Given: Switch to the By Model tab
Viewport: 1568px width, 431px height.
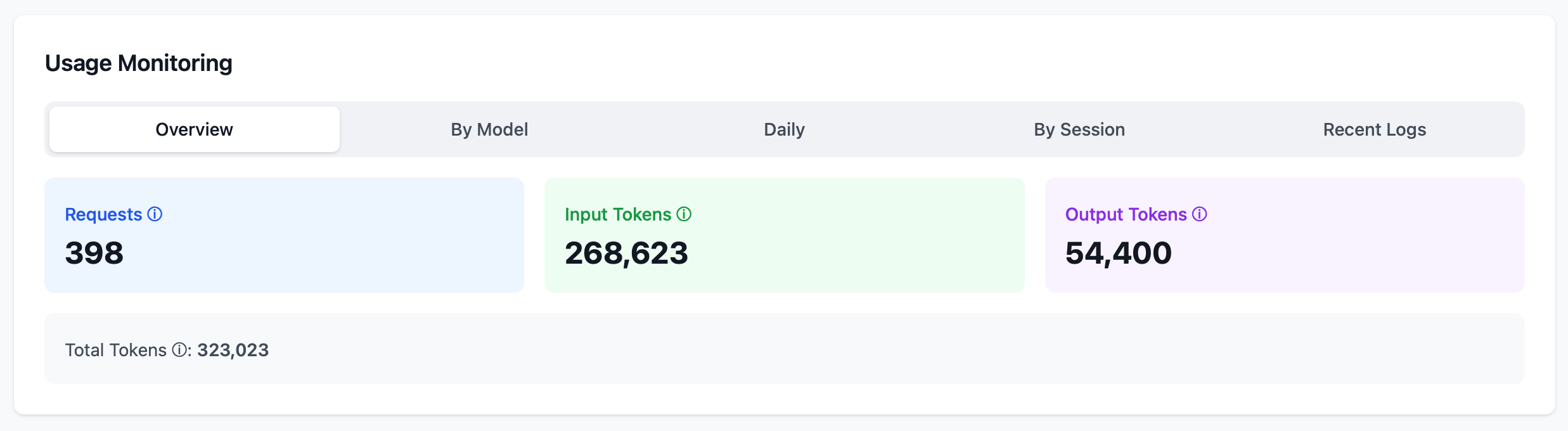Looking at the screenshot, I should point(489,129).
